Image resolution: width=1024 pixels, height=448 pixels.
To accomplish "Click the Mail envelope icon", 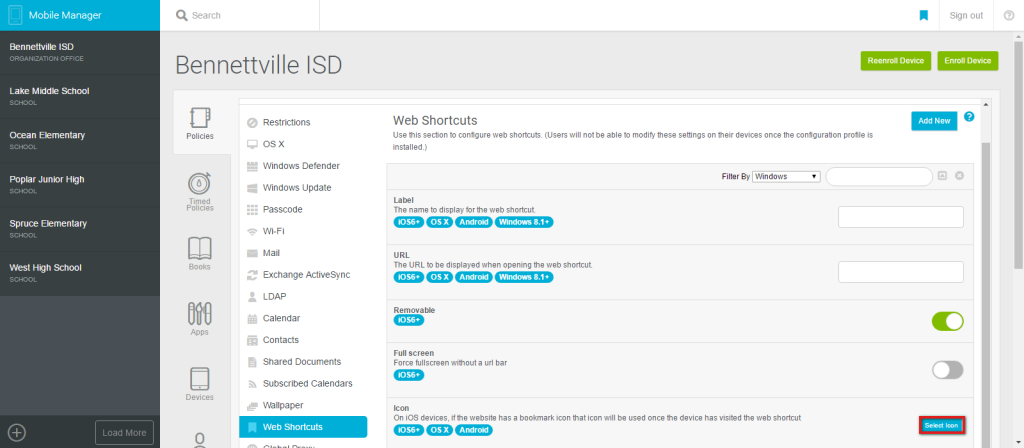I will click(x=252, y=253).
